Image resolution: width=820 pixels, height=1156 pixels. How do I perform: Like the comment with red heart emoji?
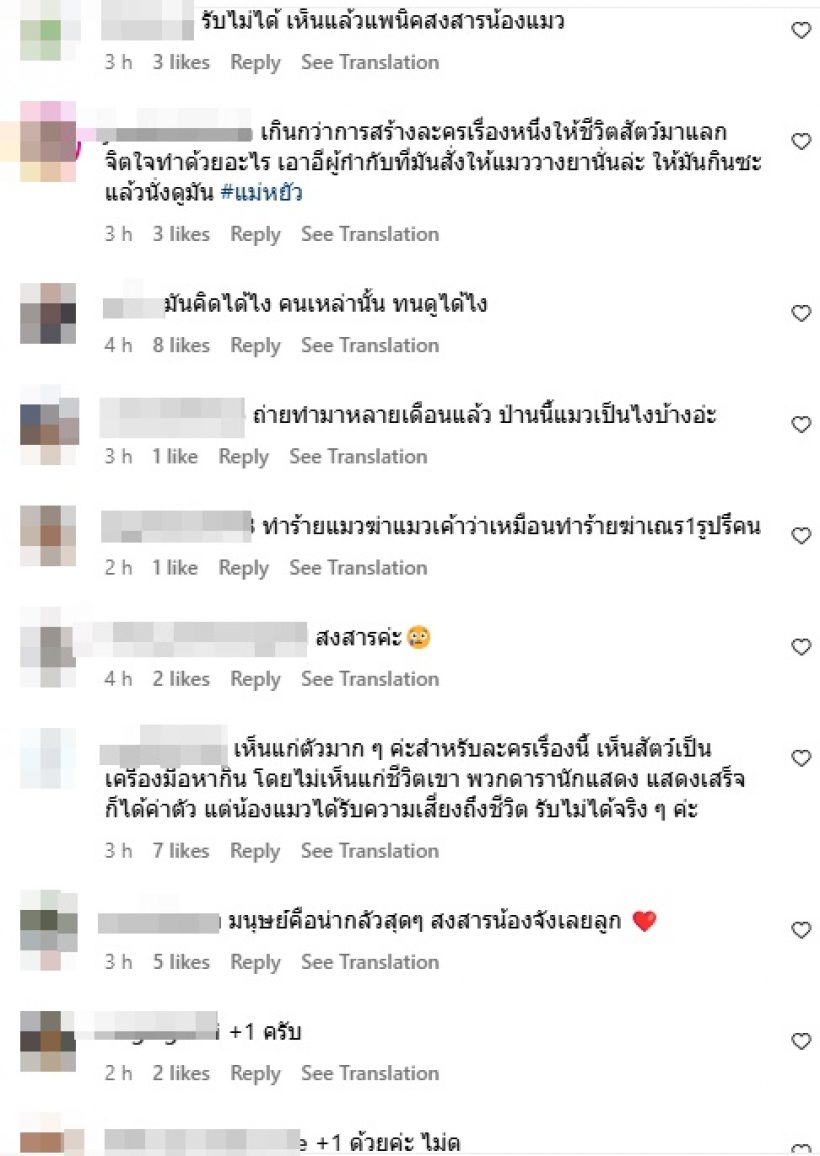pyautogui.click(x=801, y=930)
